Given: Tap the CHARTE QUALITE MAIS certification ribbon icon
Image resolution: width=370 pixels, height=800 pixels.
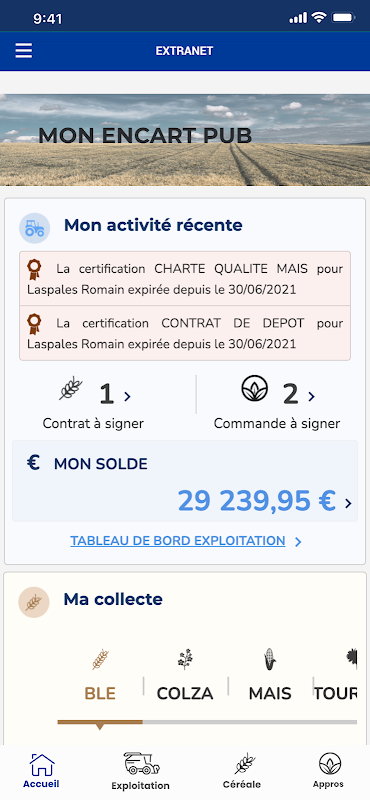Looking at the screenshot, I should [x=34, y=269].
